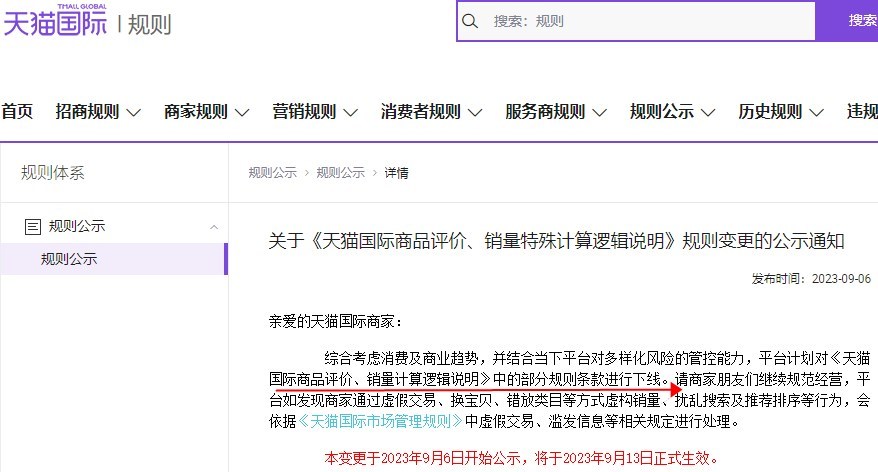Click the 规则体系 sidebar heading
The height and width of the screenshot is (472, 878).
(53, 172)
